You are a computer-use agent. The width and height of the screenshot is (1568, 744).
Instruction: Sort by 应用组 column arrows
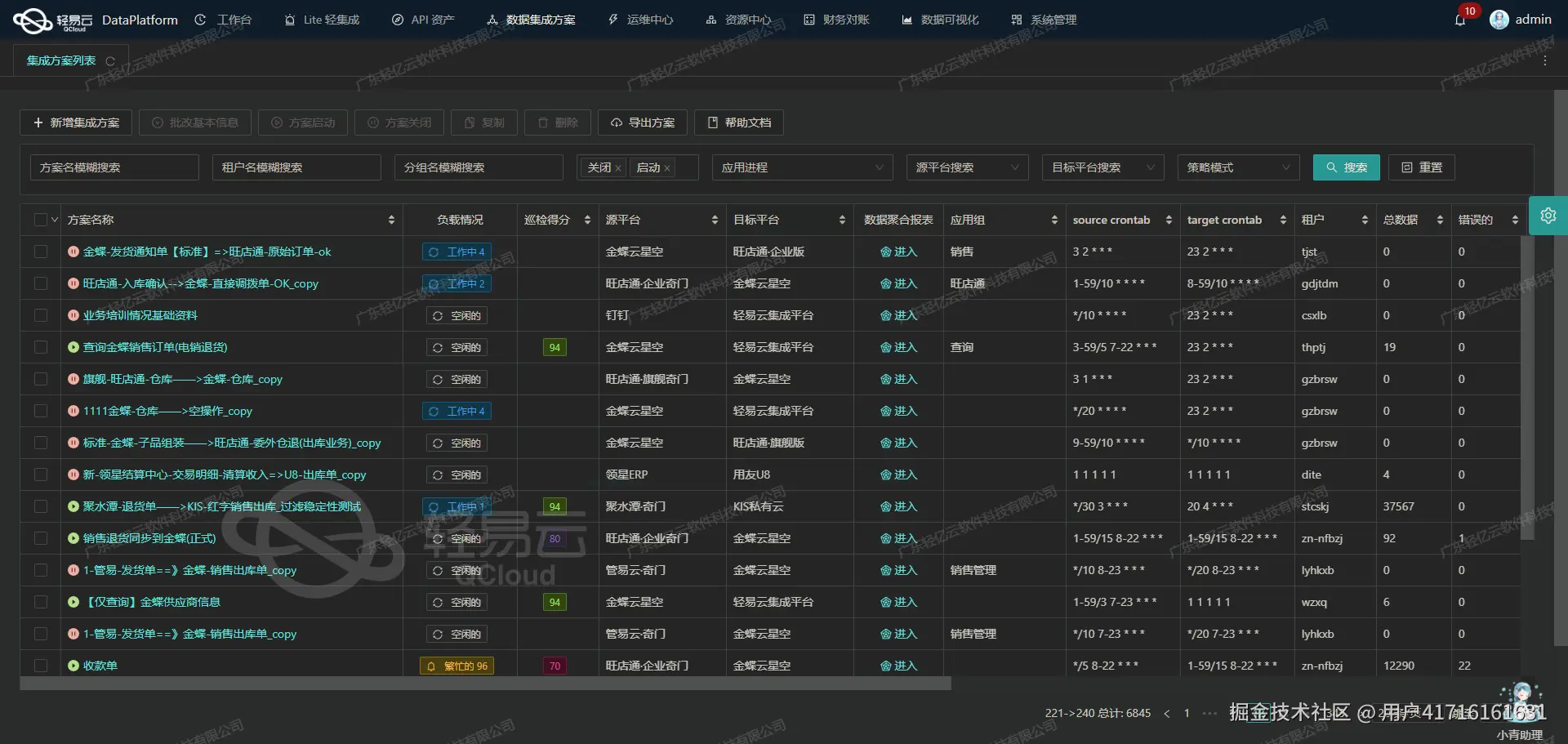point(1054,220)
